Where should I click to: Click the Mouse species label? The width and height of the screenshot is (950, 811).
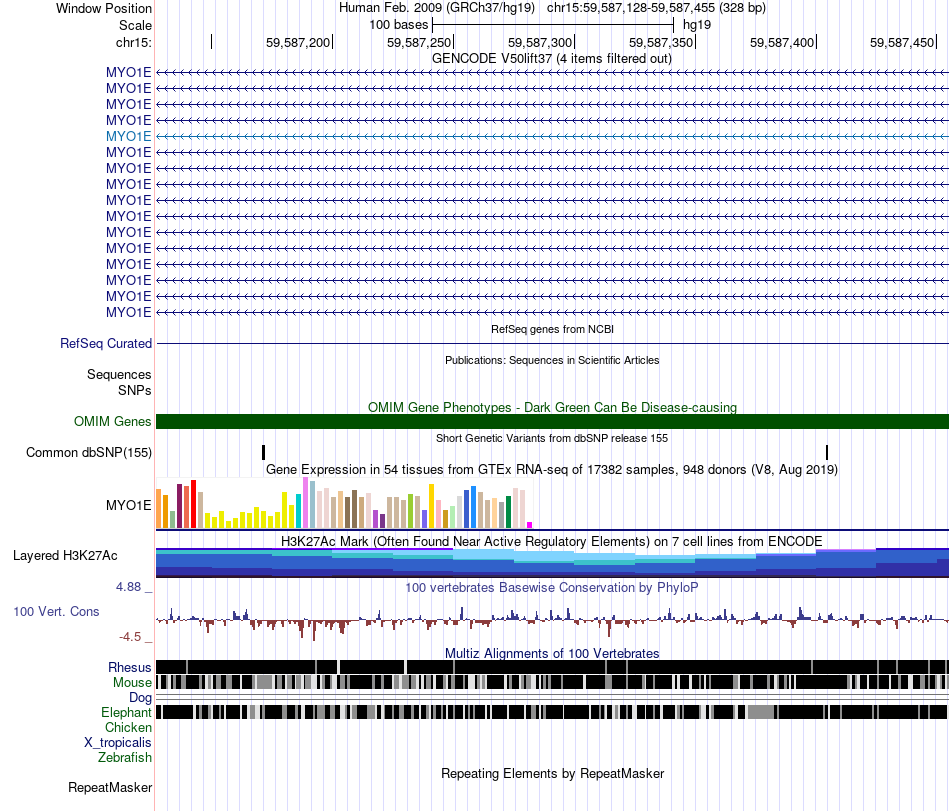[132, 683]
